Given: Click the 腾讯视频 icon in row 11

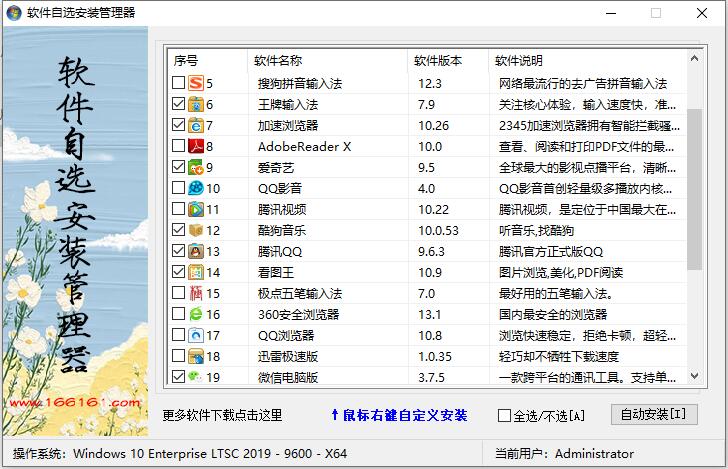Looking at the screenshot, I should click(196, 209).
